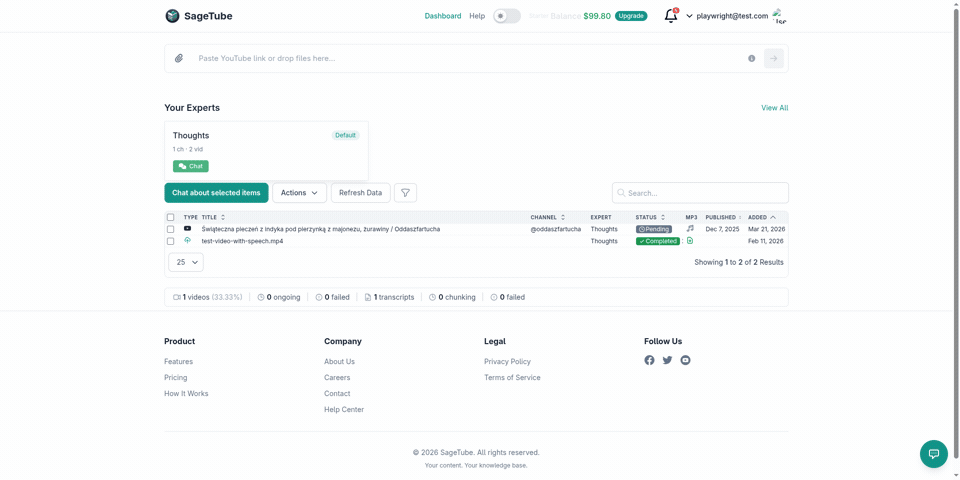This screenshot has height=480, width=960.
Task: Click the document icon beside 1 transcripts
Action: pyautogui.click(x=367, y=297)
